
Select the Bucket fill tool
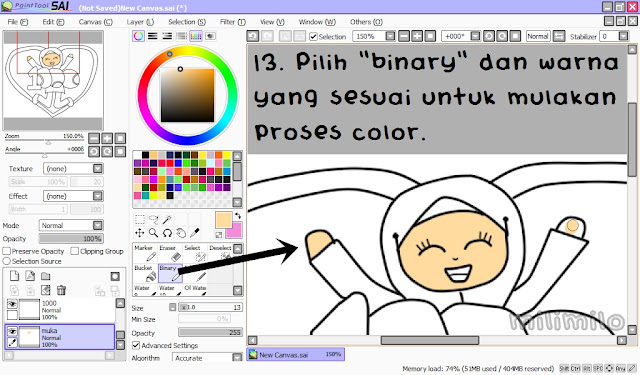click(x=145, y=273)
